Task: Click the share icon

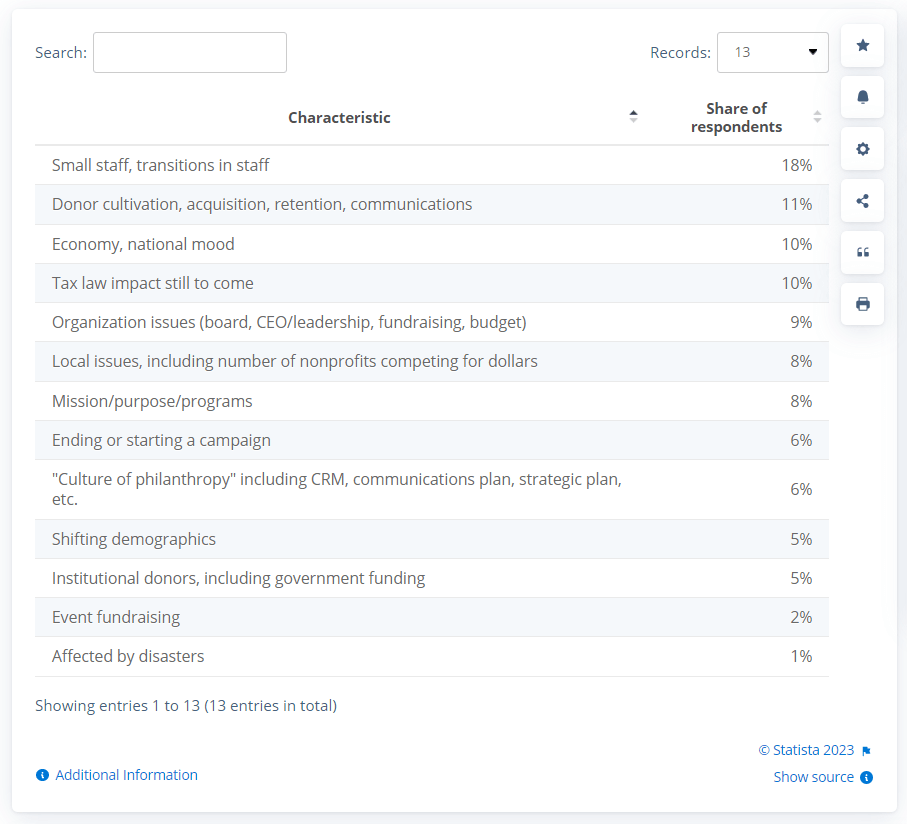Action: [862, 201]
